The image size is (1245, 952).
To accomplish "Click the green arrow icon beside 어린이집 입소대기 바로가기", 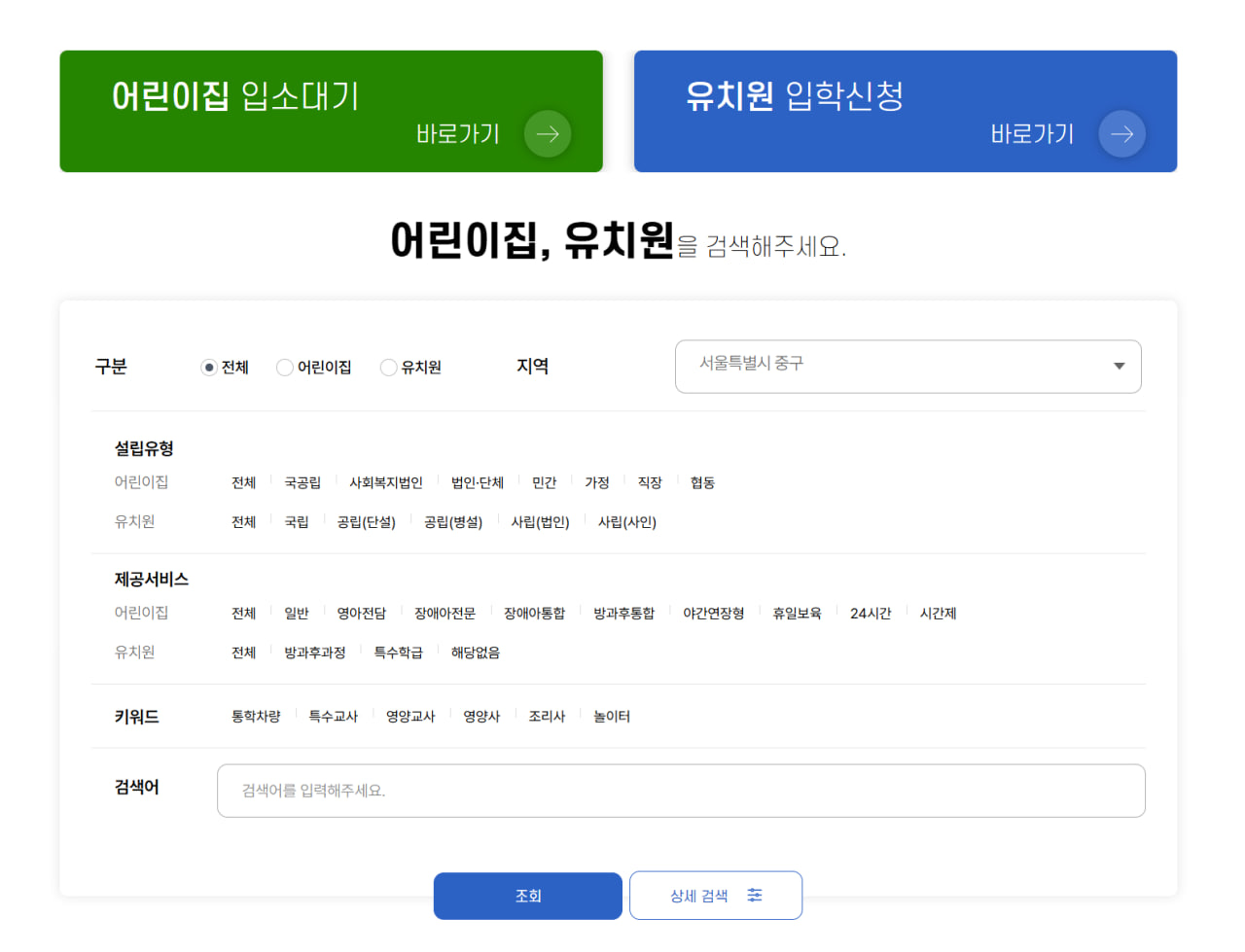I will click(548, 134).
